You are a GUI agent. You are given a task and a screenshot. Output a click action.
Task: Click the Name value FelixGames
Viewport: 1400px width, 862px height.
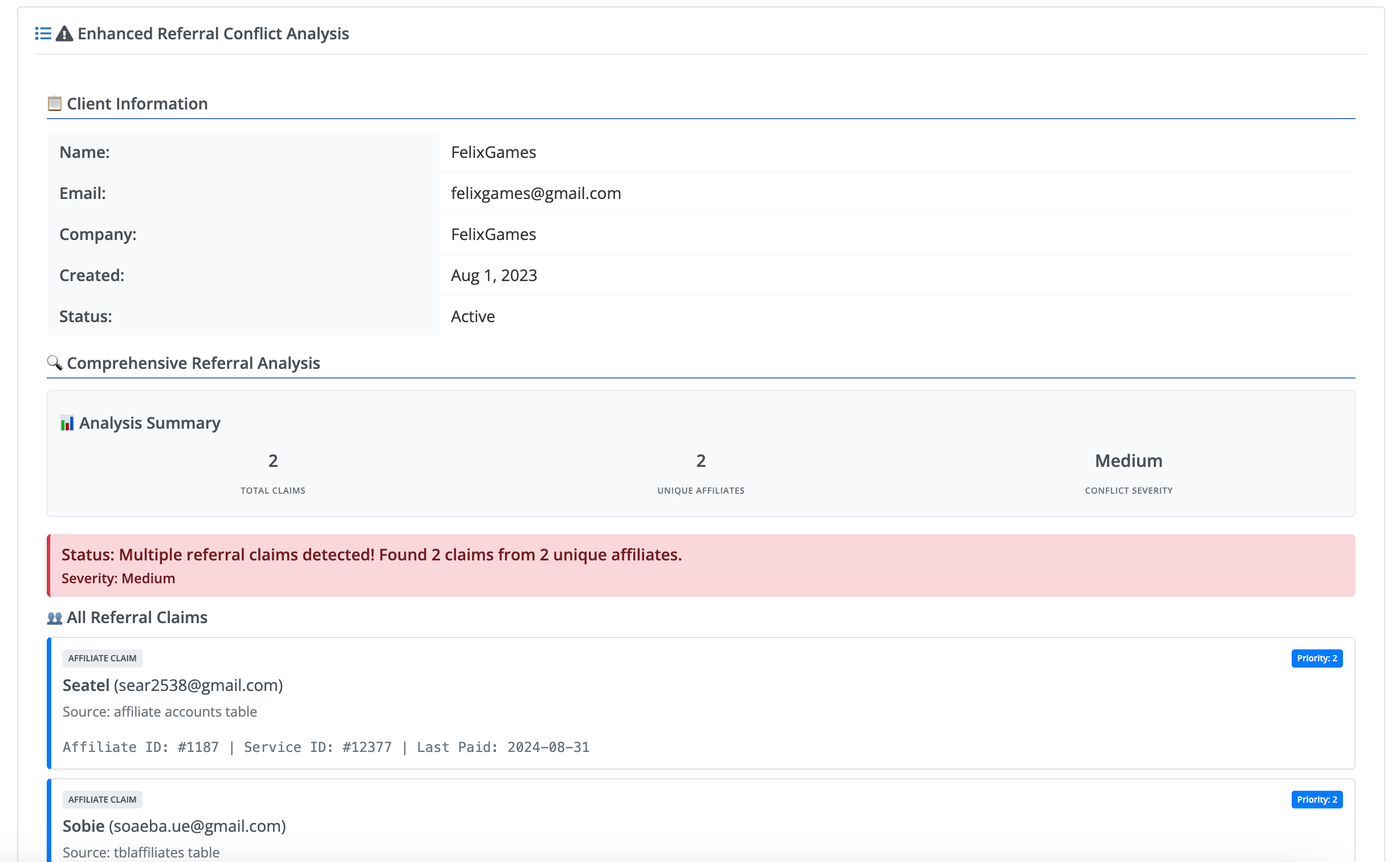coord(494,152)
